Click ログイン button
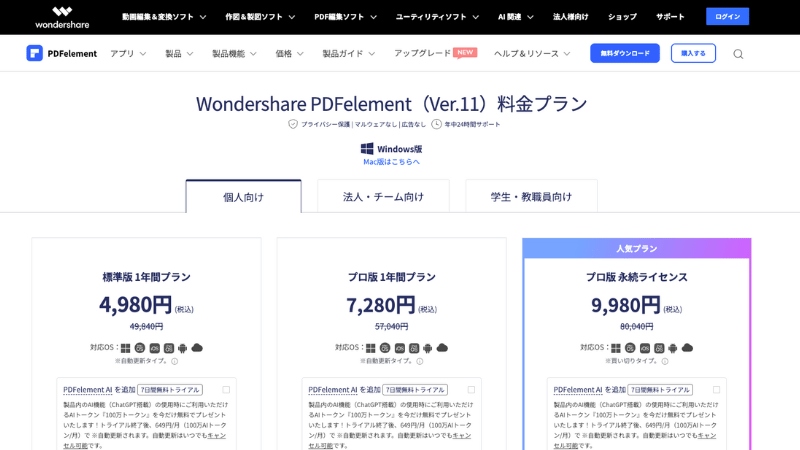Viewport: 800px width, 450px height. (727, 16)
